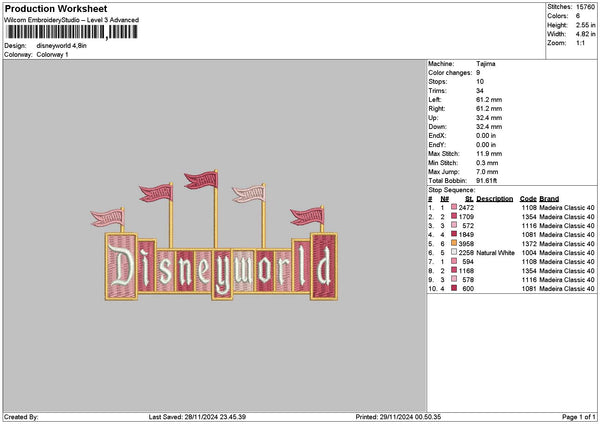Click the row 1 color swatch beside 2472
600x424 pixels.
[x=454, y=207]
